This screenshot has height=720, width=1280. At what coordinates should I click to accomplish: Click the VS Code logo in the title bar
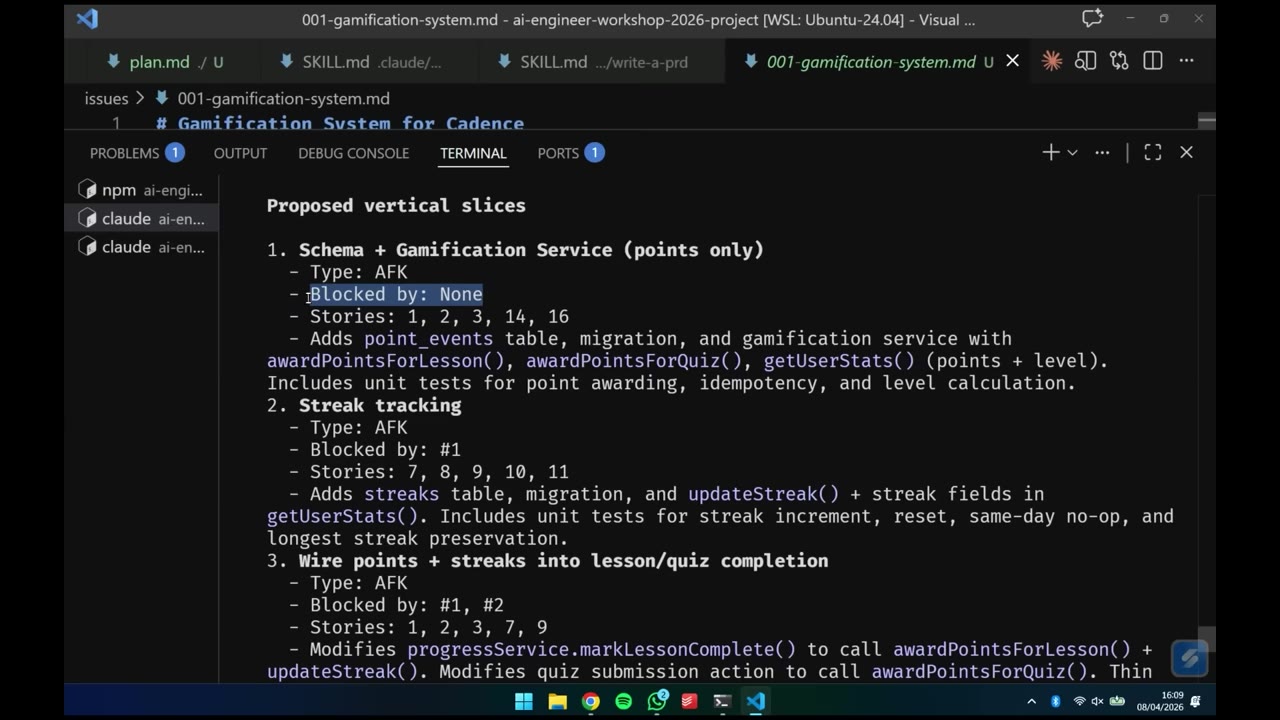click(x=87, y=19)
